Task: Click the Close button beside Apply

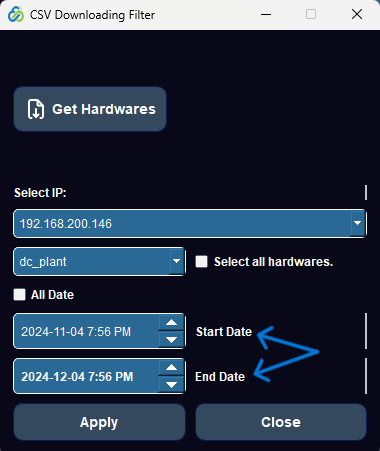Action: point(281,422)
